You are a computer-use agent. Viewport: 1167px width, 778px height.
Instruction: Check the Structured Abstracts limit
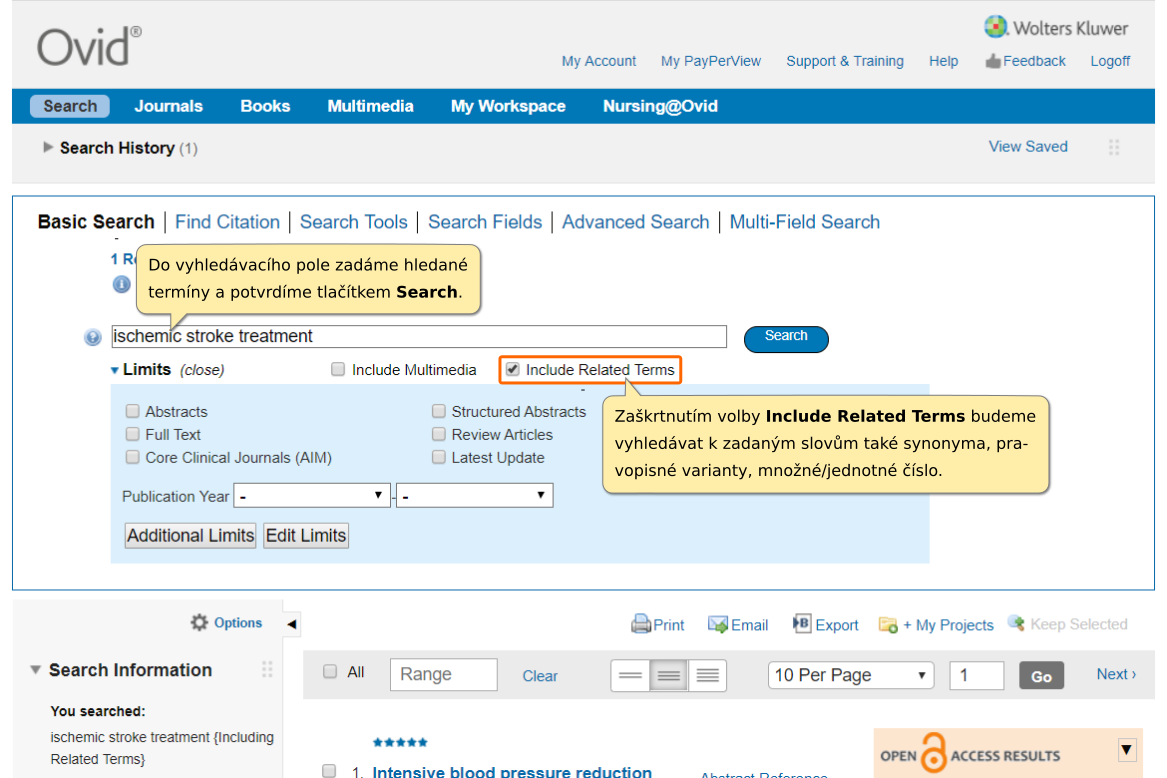[439, 411]
